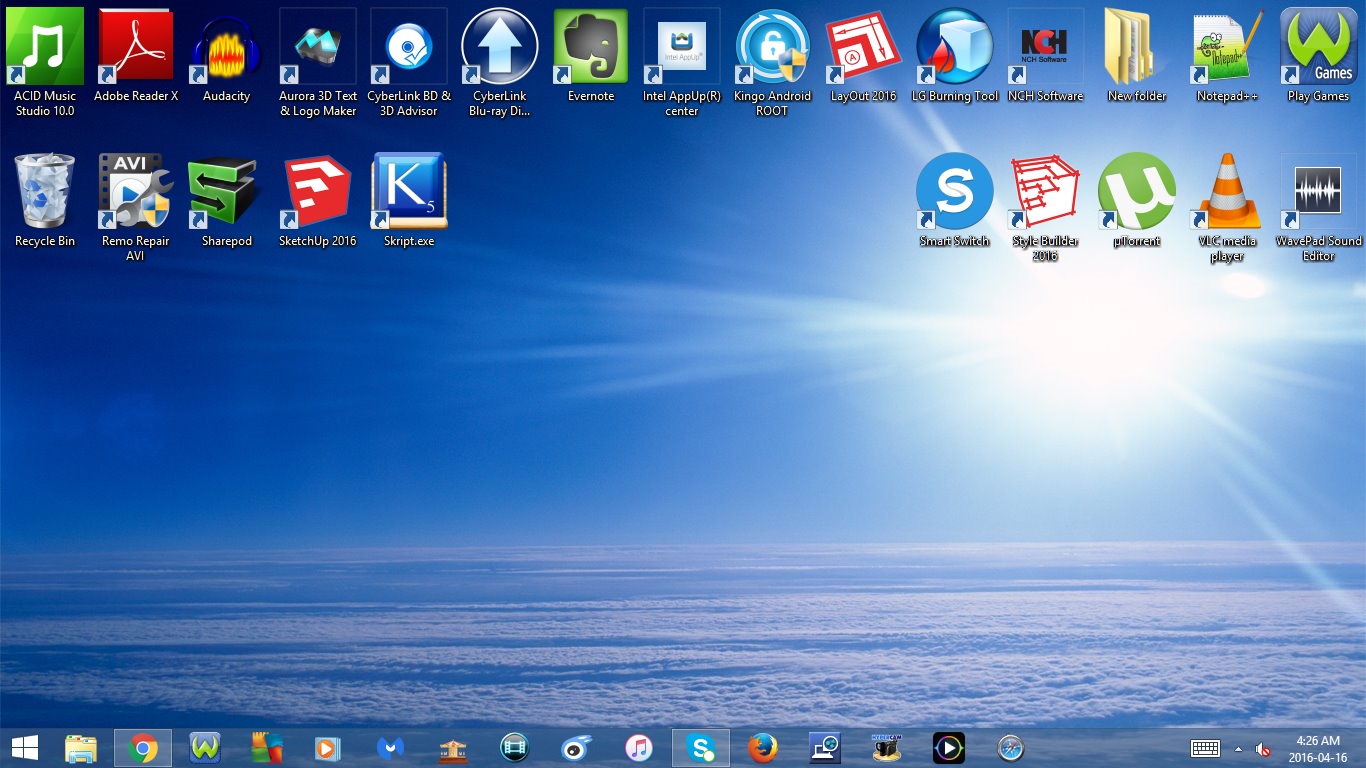Viewport: 1366px width, 768px height.
Task: Open ACID Music Studio 10.0 shortcut
Action: [x=45, y=62]
